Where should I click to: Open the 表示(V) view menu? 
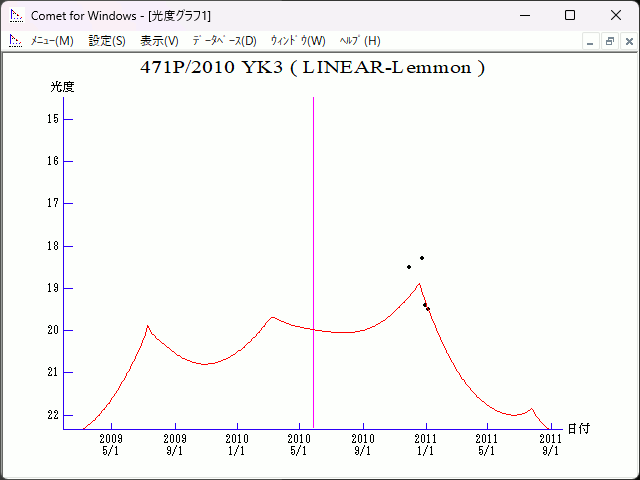[x=159, y=41]
